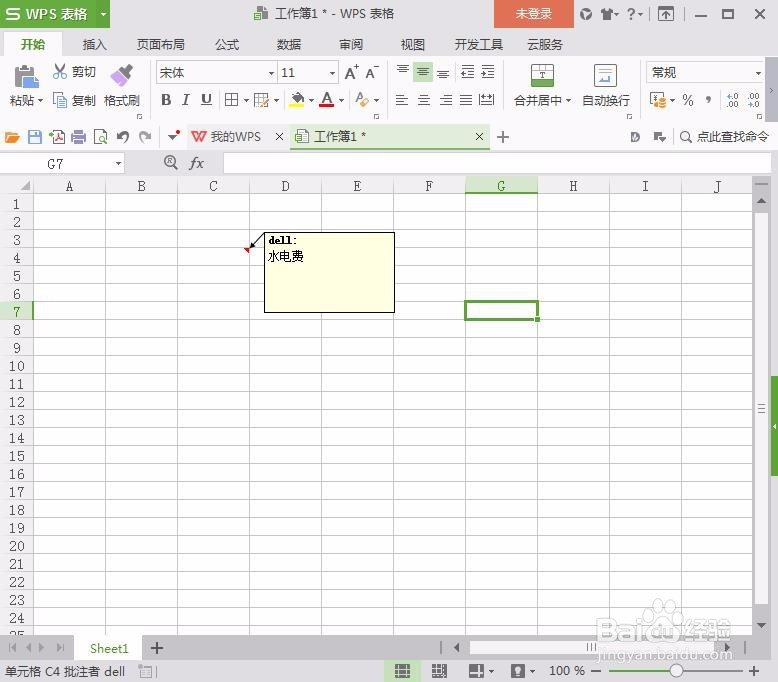Apply fill color bucket icon

pyautogui.click(x=297, y=100)
